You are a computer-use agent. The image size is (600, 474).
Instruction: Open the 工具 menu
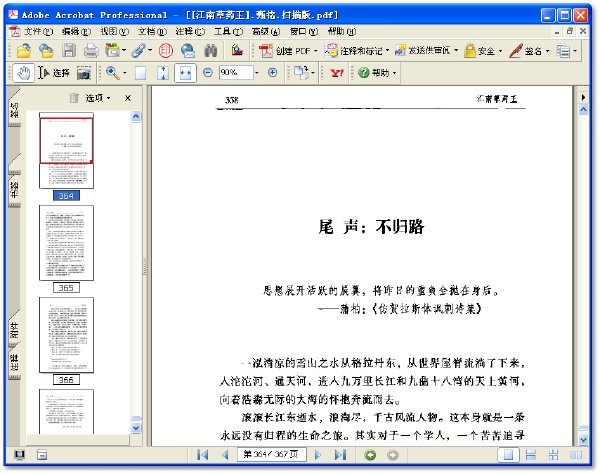[228, 31]
